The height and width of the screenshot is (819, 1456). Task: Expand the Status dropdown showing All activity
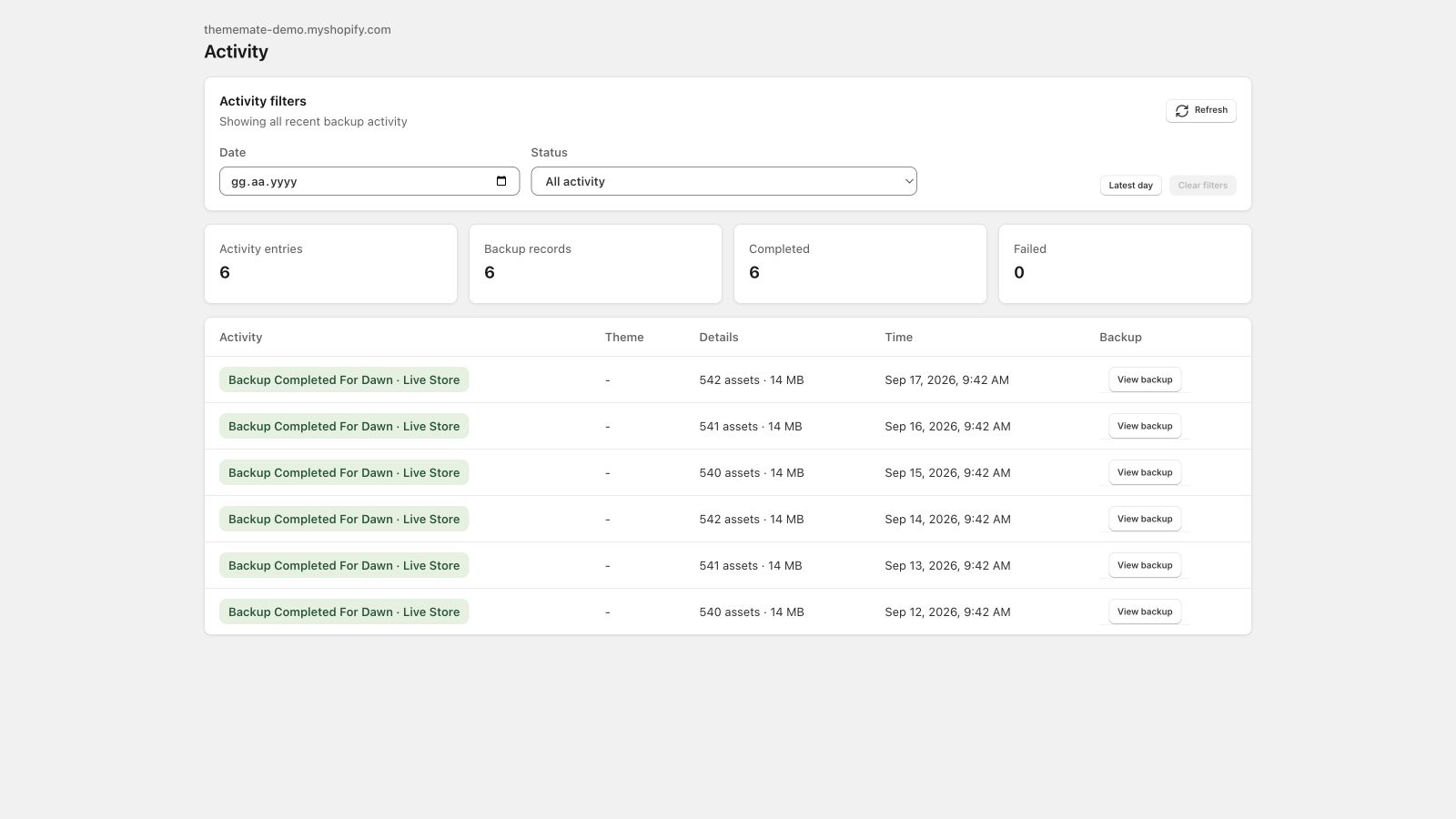(723, 181)
